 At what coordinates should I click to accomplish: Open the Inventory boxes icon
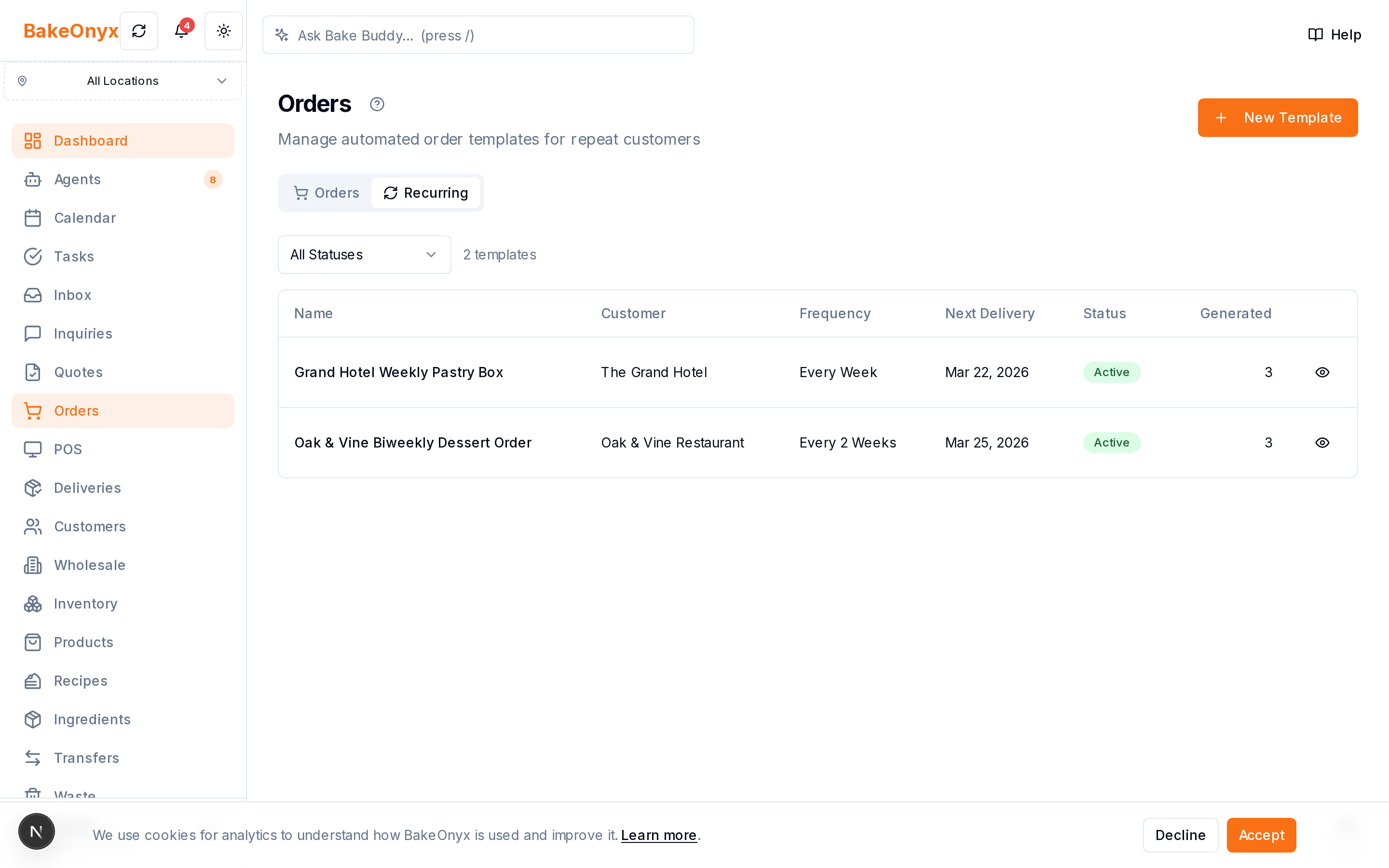tap(33, 604)
